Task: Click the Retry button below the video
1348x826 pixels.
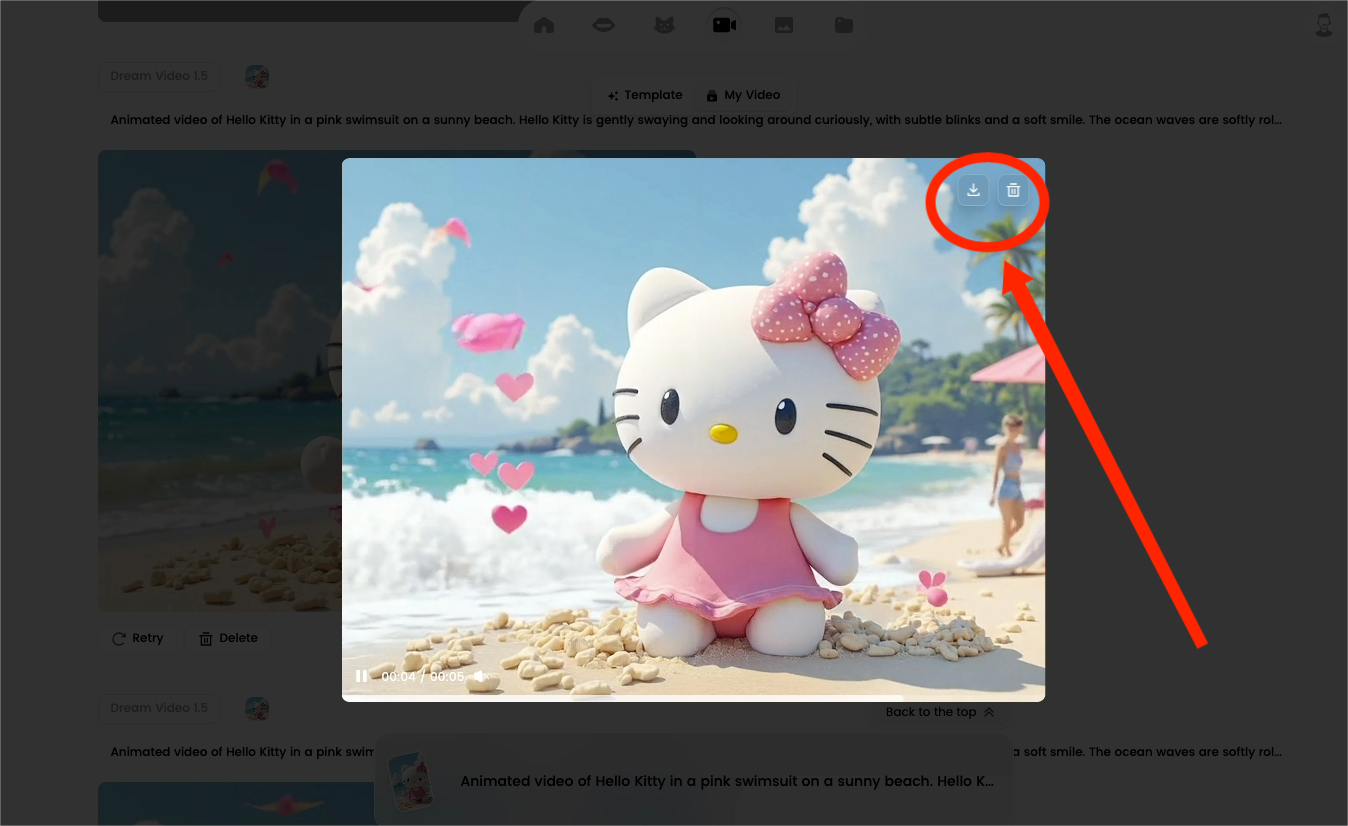Action: 138,638
